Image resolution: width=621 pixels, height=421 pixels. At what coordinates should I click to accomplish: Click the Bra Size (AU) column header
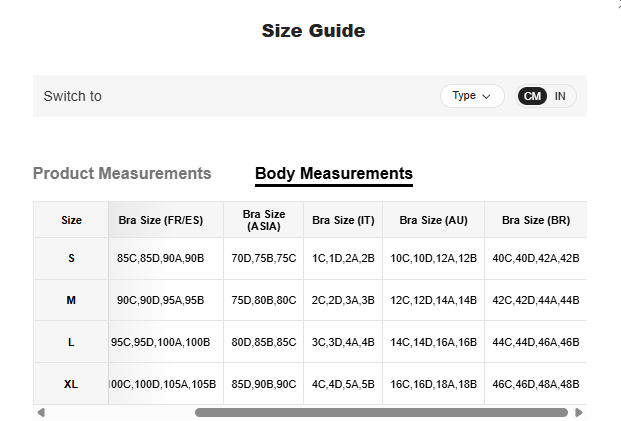tap(433, 220)
